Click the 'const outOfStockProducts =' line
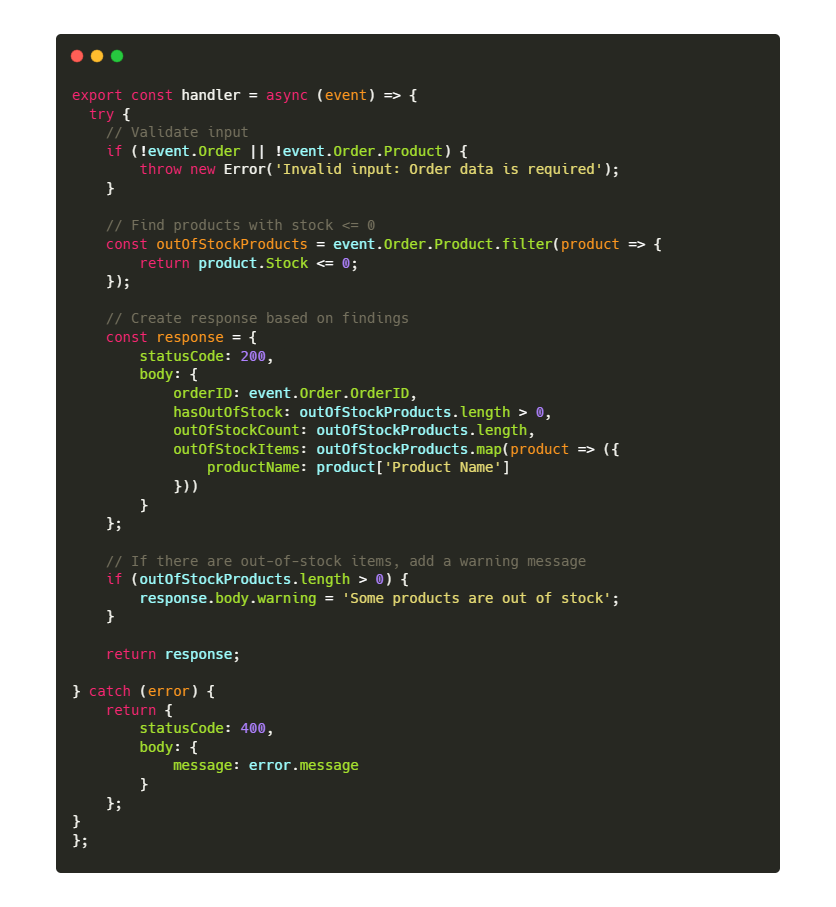 (x=384, y=244)
